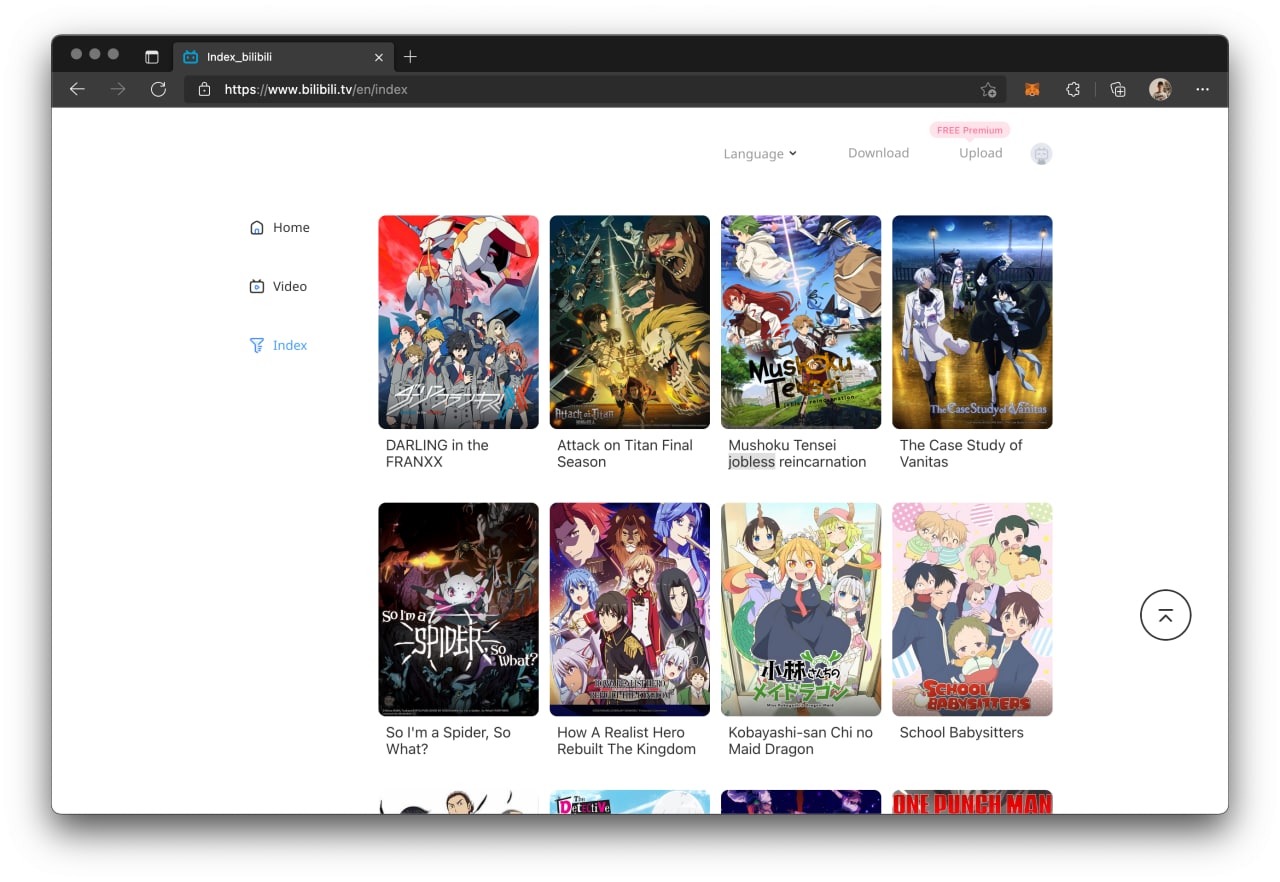Jump to top with the round arrow button

coord(1165,615)
